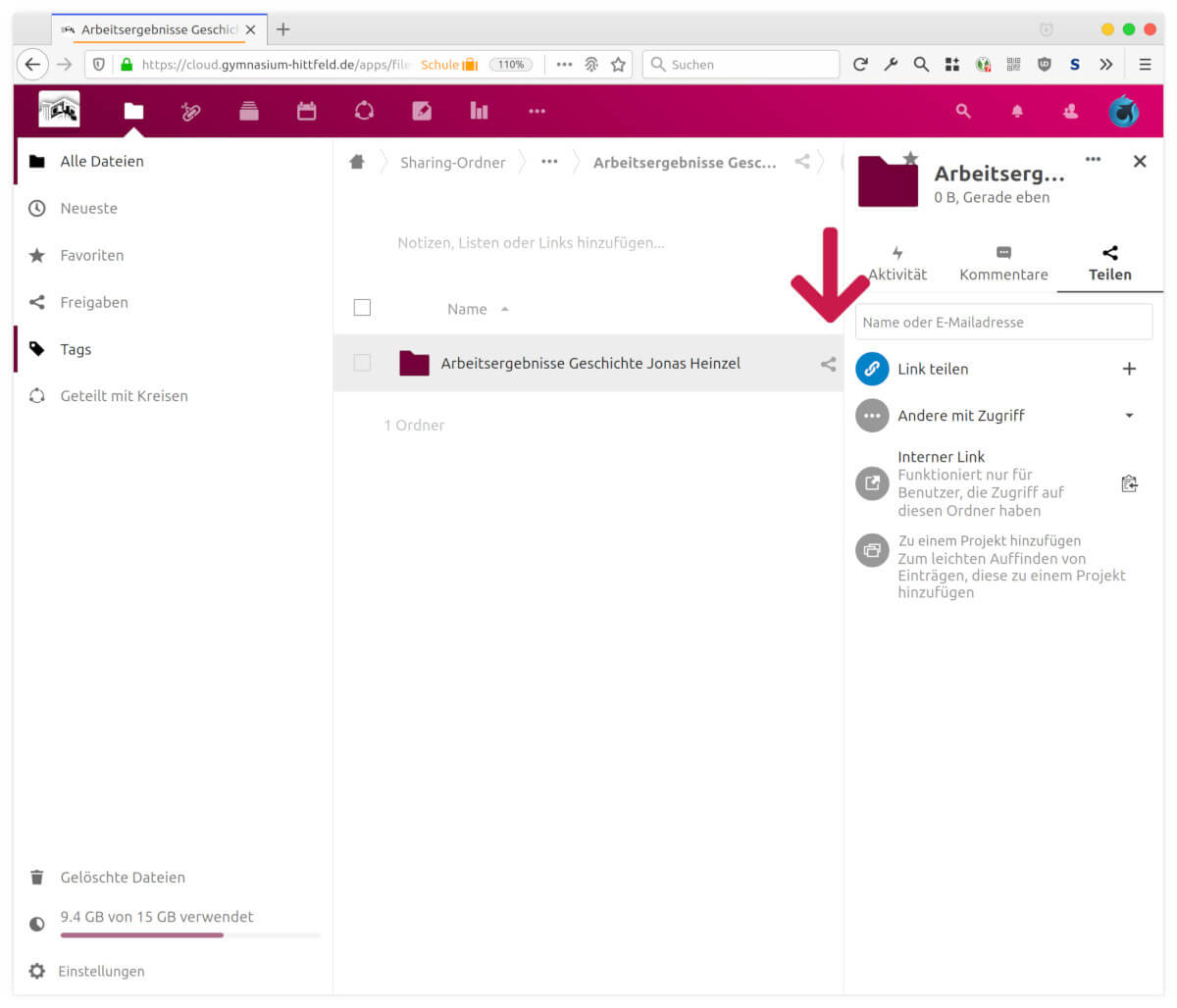Image resolution: width=1177 pixels, height=1008 pixels.
Task: Click the share icon on folder row
Action: [x=828, y=364]
